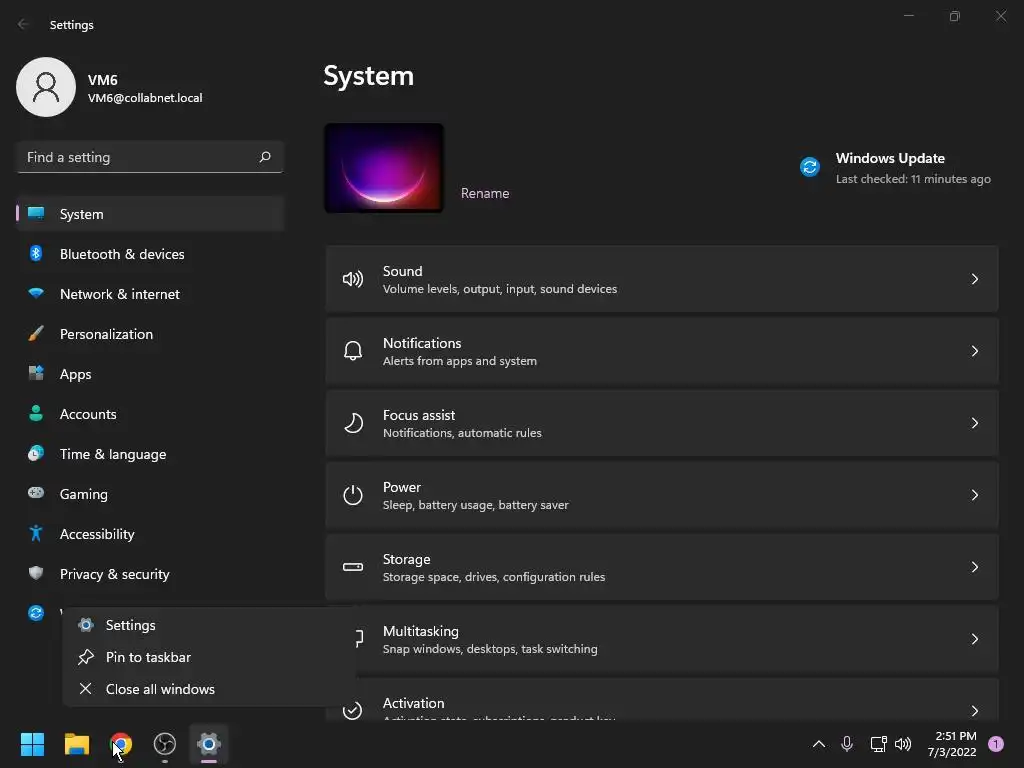The width and height of the screenshot is (1024, 768).
Task: Click the Focus assist moon icon
Action: [x=353, y=423]
